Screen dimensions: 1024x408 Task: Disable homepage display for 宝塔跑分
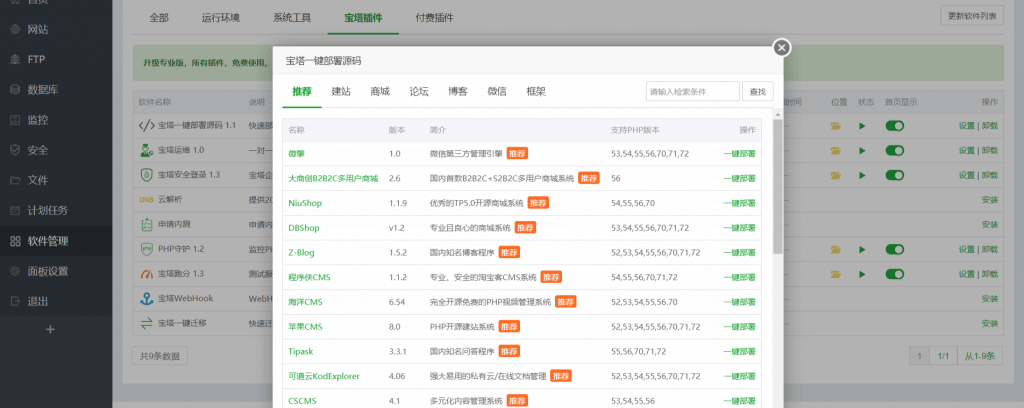coord(895,273)
